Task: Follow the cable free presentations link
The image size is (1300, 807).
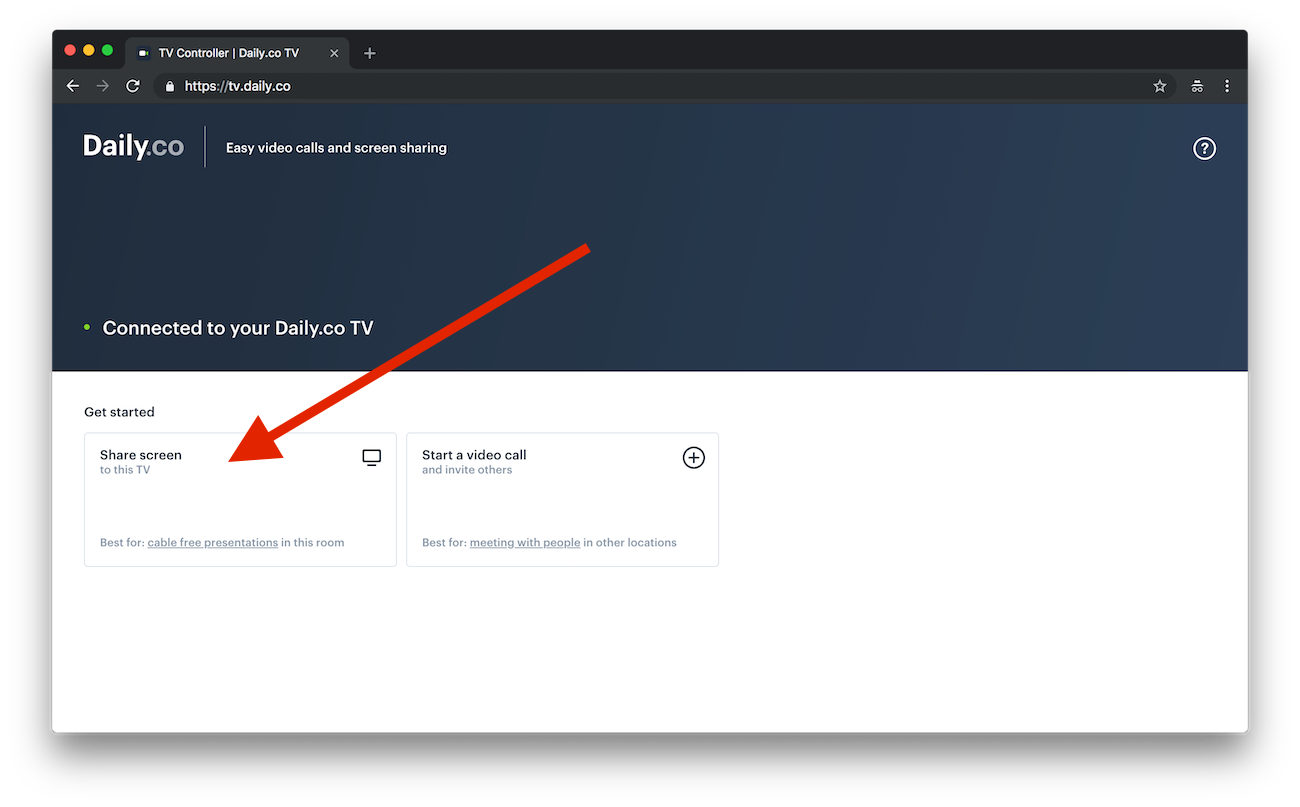Action: 213,543
